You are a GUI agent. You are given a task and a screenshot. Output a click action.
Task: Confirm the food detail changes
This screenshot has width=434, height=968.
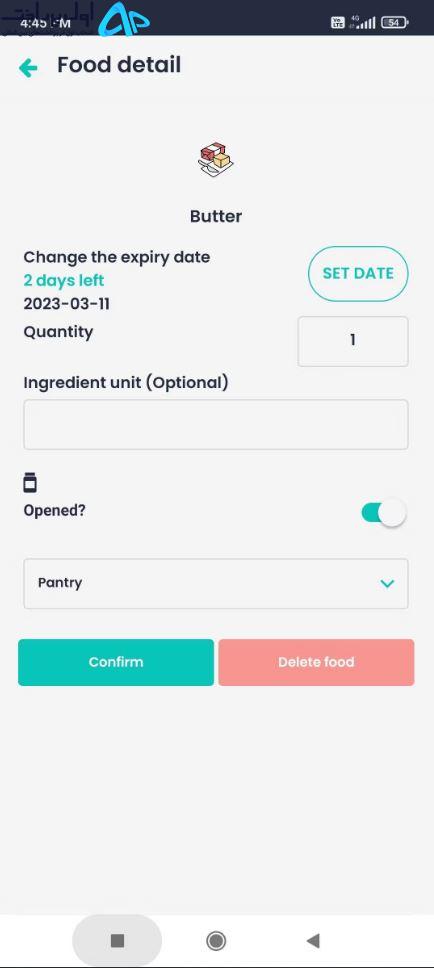click(116, 662)
